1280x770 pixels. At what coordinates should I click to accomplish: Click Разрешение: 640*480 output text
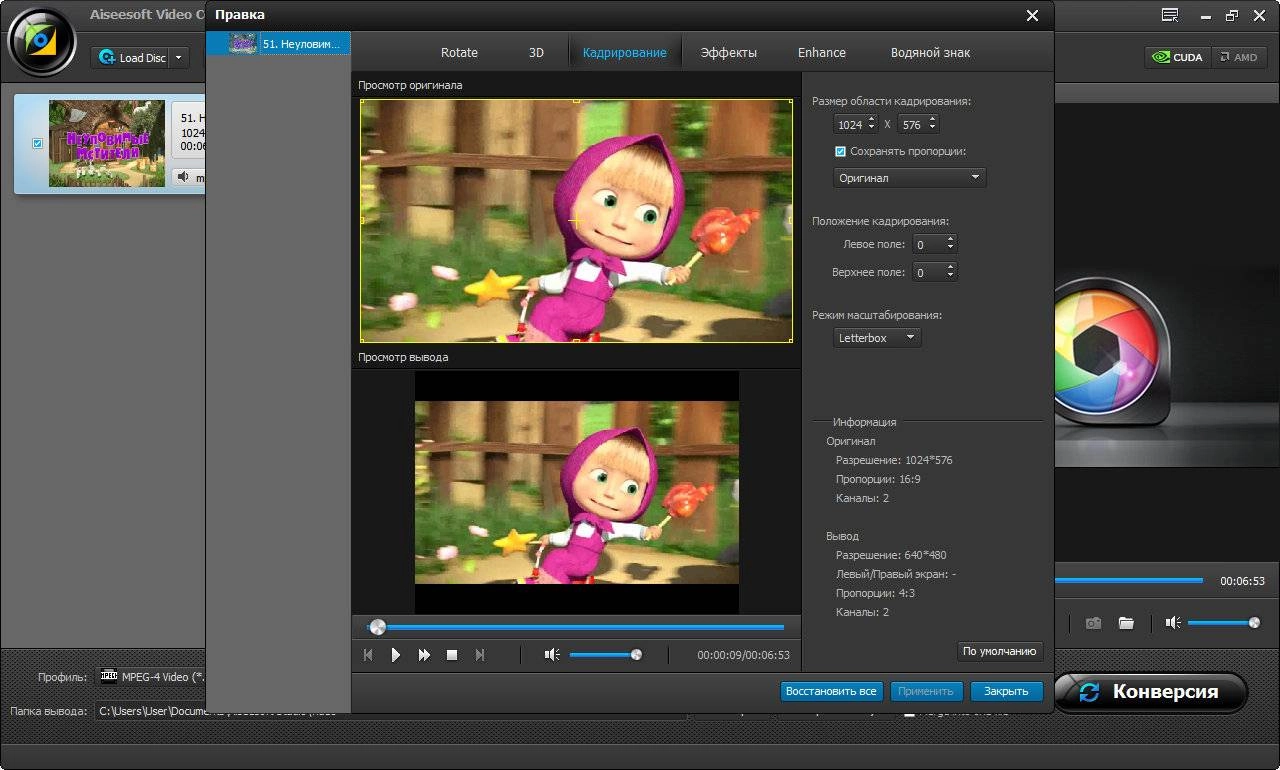pyautogui.click(x=891, y=555)
